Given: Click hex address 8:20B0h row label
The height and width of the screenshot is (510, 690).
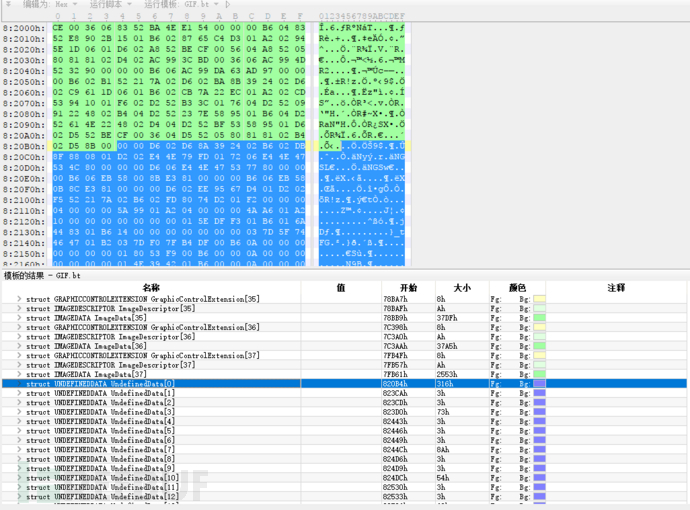Looking at the screenshot, I should [x=24, y=146].
